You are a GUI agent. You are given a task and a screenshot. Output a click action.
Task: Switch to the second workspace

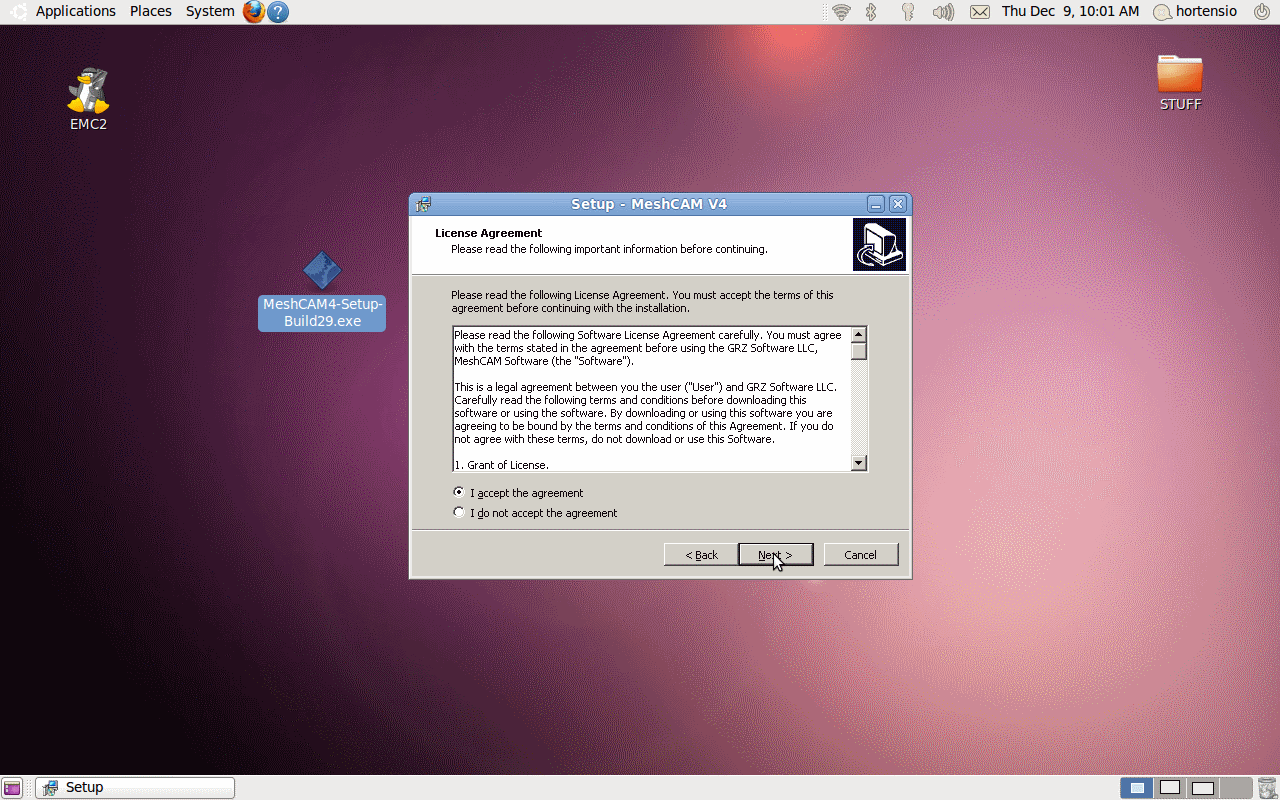tap(1169, 788)
